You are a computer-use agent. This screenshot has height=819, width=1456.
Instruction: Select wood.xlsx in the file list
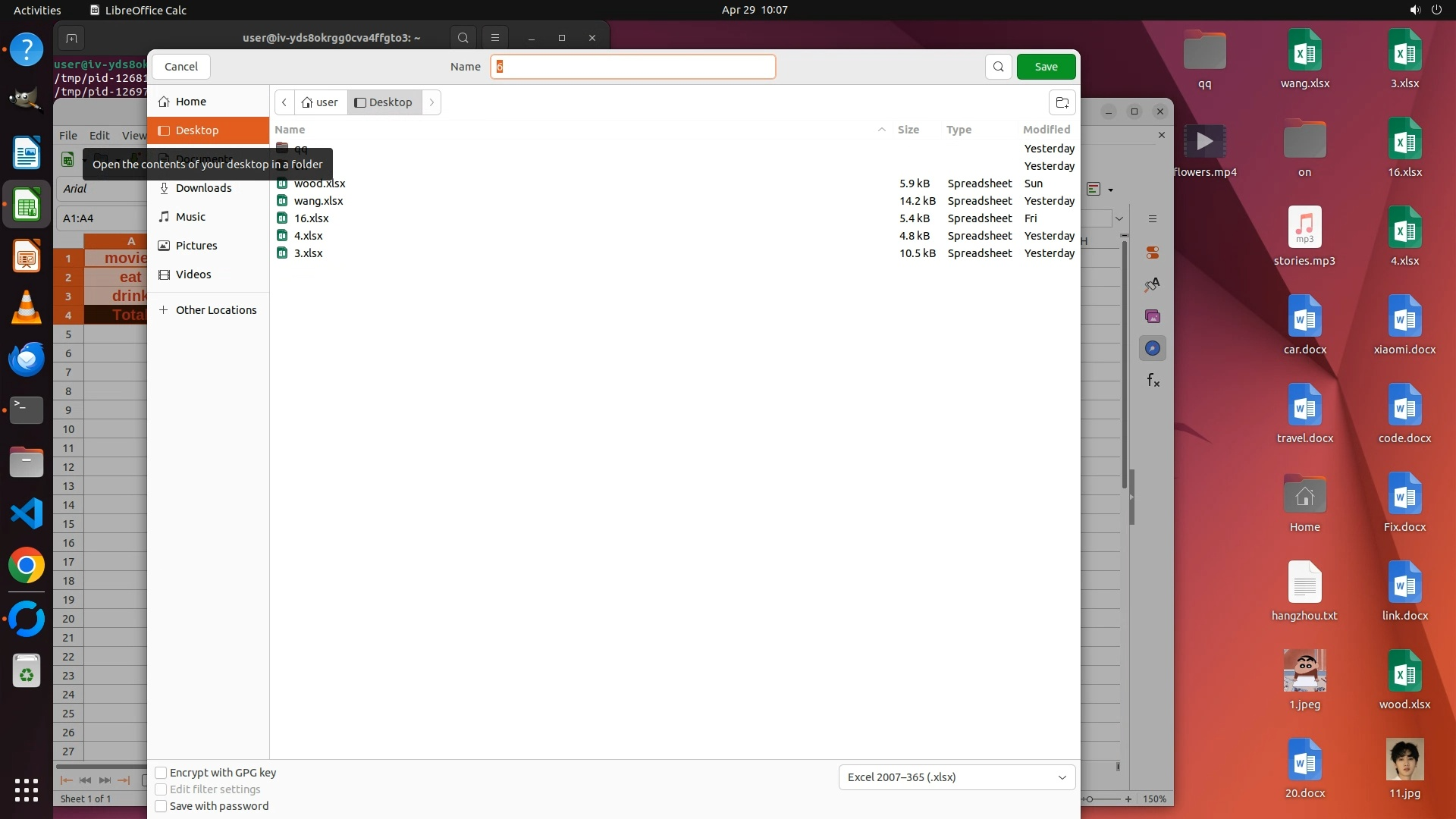319,184
